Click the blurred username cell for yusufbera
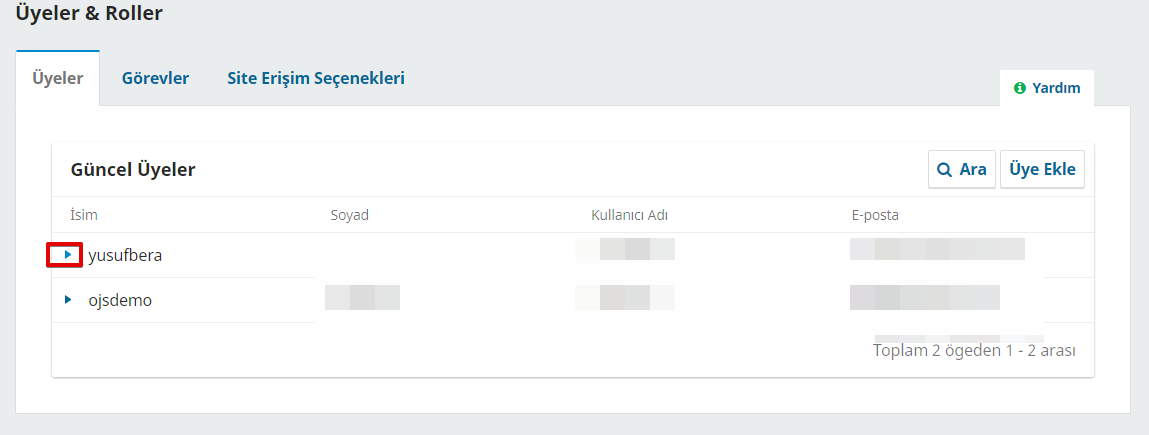The width and height of the screenshot is (1149, 435). [x=625, y=249]
